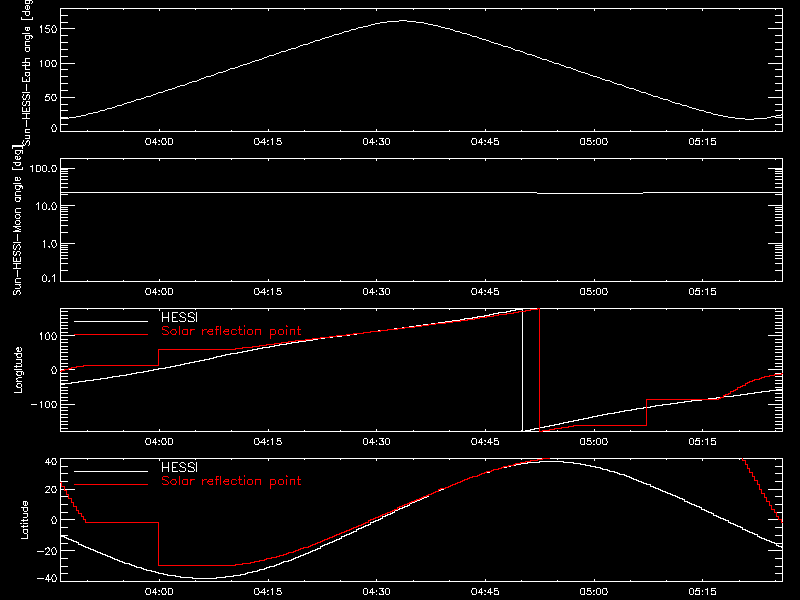
Task: Select the 10.0 tick in Moon angle plot
Action: pyautogui.click(x=46, y=207)
